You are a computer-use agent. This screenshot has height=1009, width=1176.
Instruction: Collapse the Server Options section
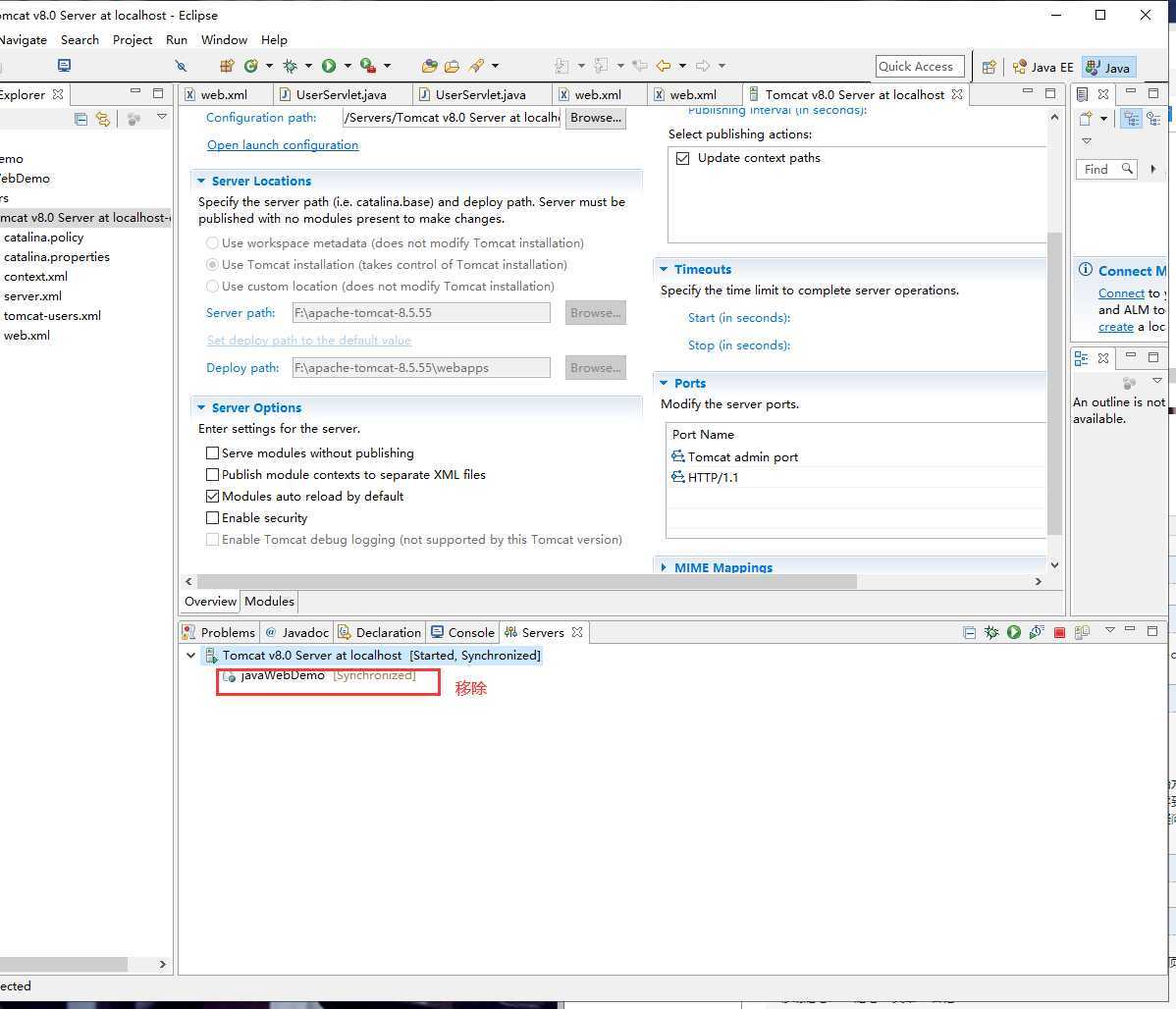click(x=201, y=407)
